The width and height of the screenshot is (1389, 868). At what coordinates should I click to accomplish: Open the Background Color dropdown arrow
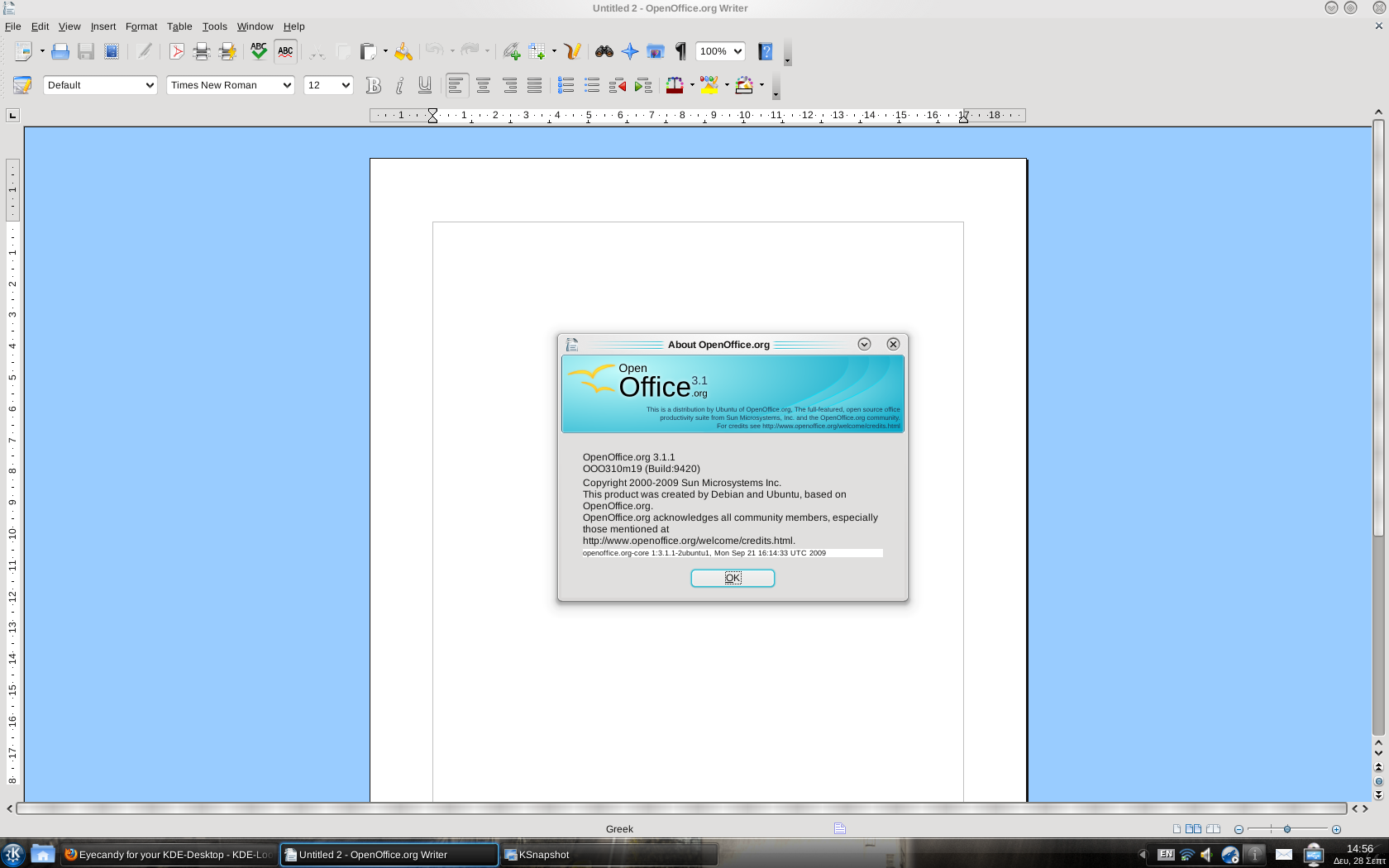(x=761, y=85)
